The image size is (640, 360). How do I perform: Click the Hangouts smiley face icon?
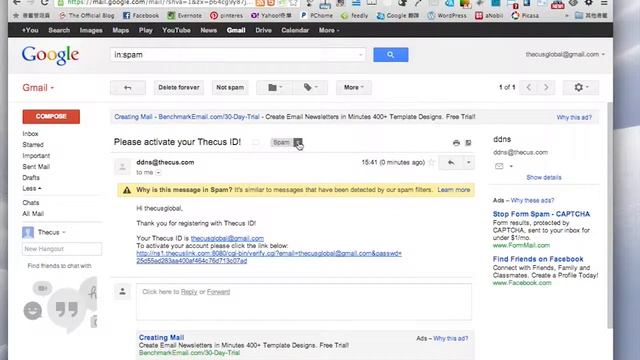33,311
